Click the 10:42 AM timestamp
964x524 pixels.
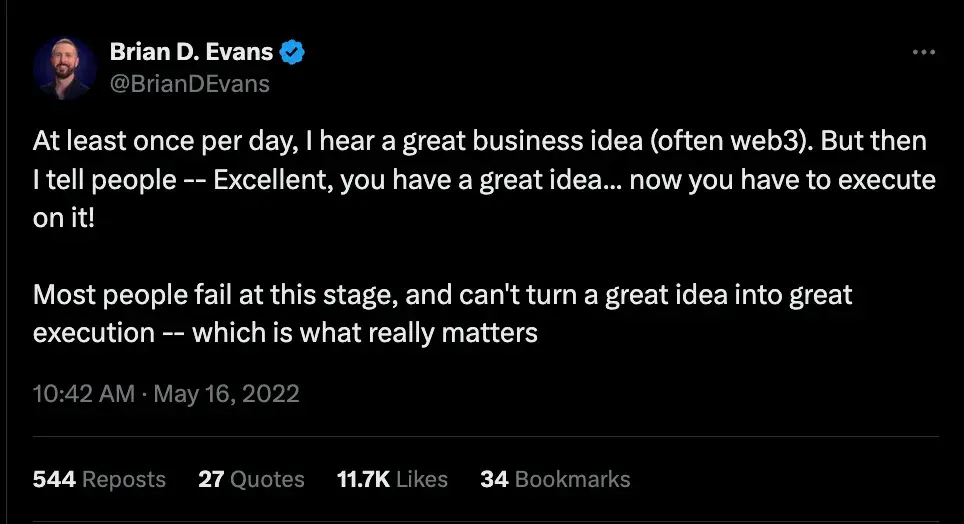(x=83, y=393)
